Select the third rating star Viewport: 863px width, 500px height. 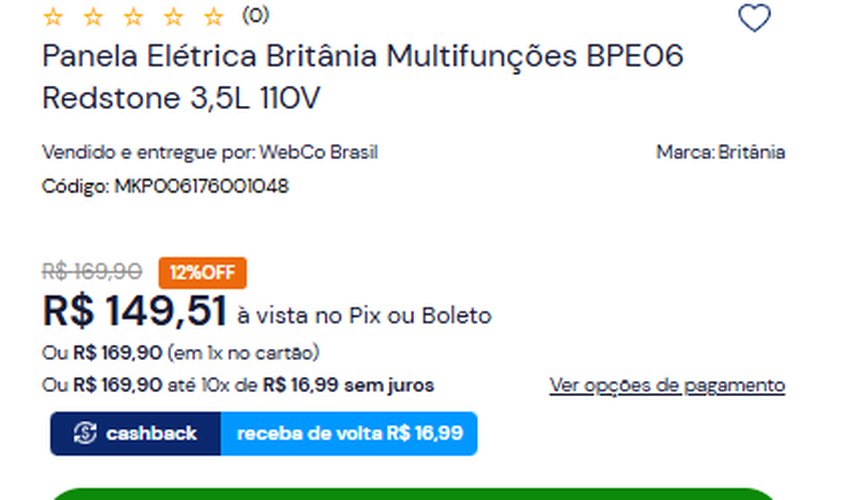(133, 16)
